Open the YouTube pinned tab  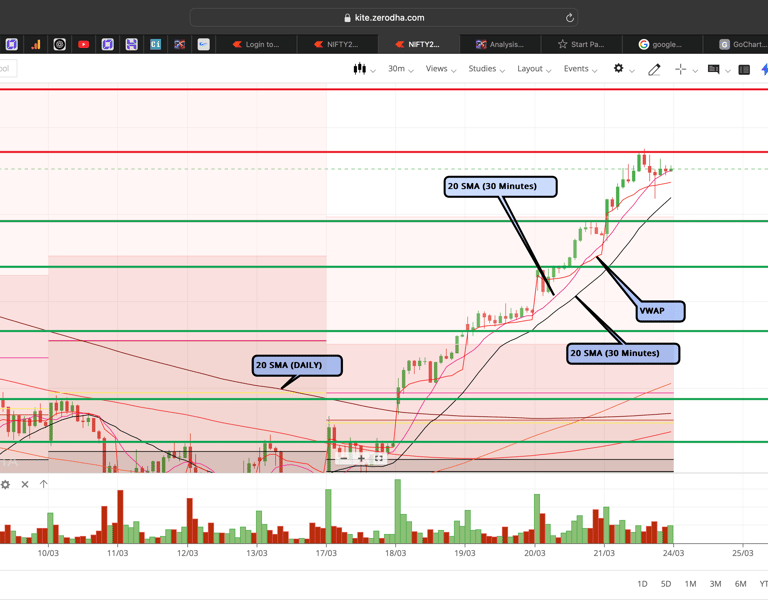pos(83,45)
